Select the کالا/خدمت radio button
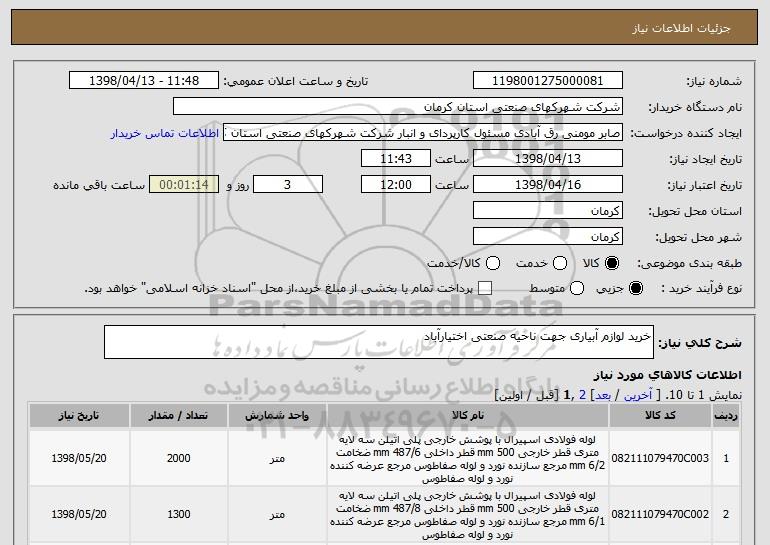 click(x=493, y=263)
